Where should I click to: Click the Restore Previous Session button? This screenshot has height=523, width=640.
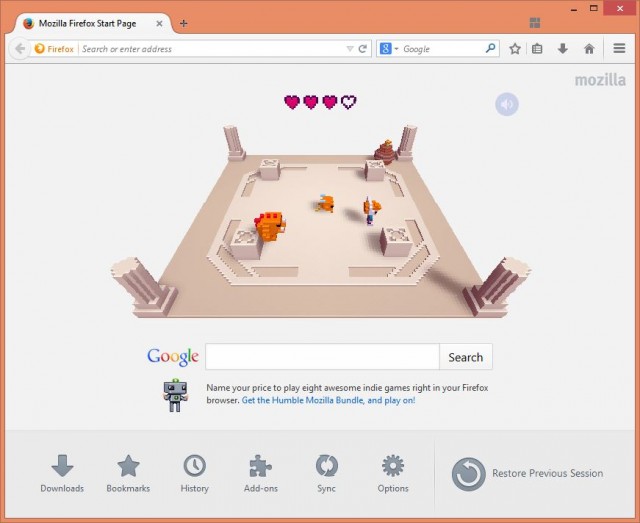[528, 473]
